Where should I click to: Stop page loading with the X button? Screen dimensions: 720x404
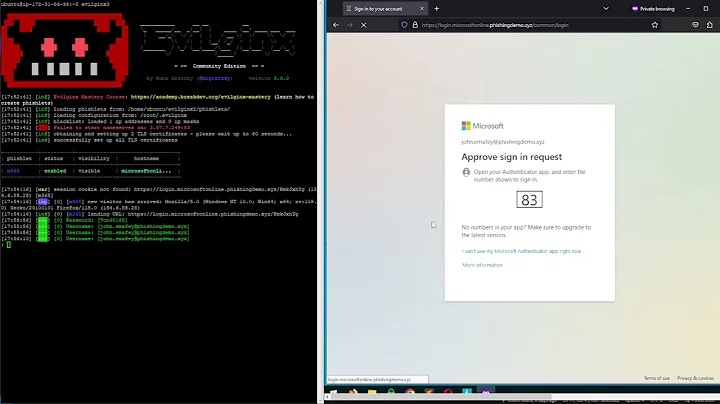coord(363,25)
